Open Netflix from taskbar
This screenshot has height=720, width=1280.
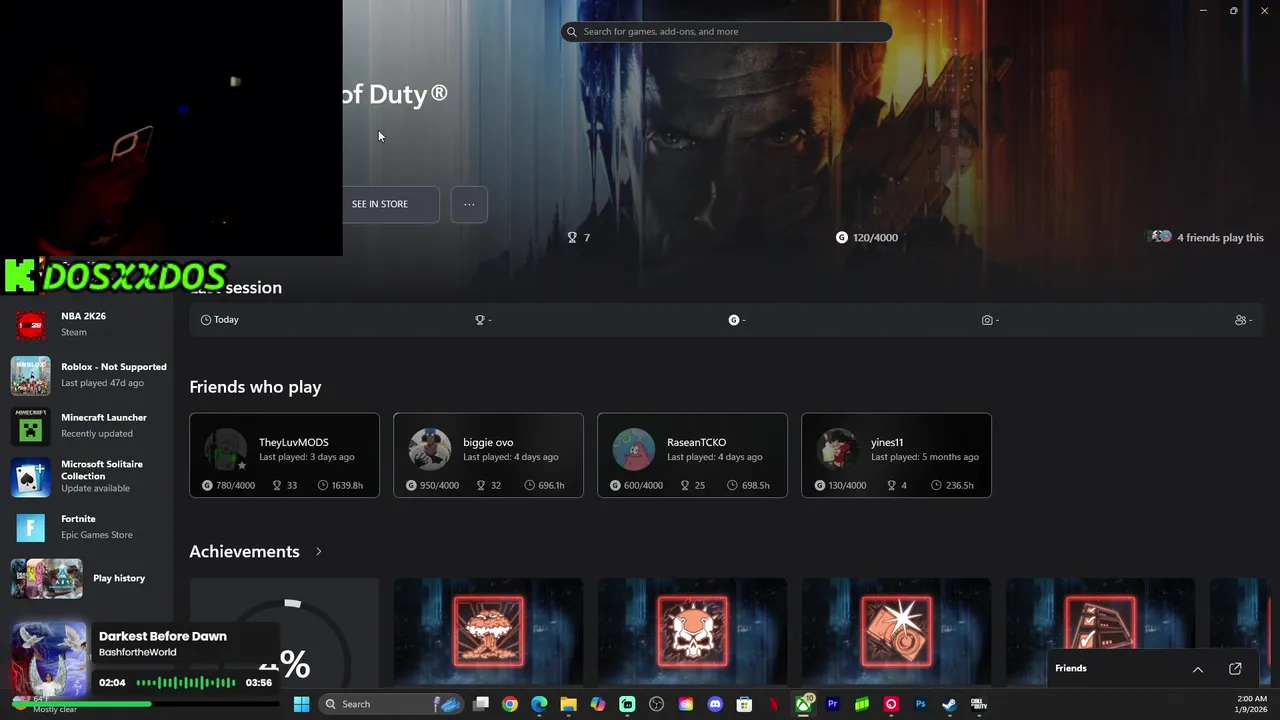click(x=774, y=704)
